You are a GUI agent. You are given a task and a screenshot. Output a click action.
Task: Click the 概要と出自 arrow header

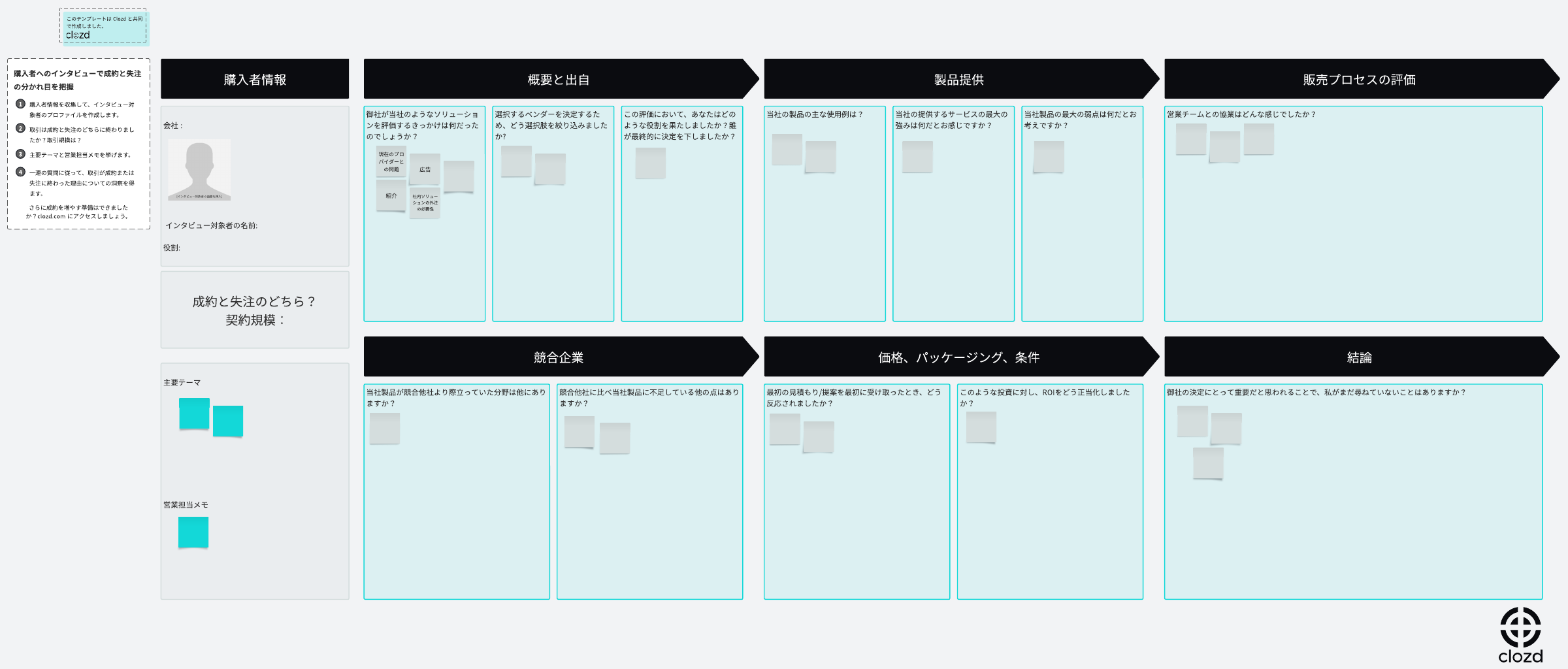point(559,79)
